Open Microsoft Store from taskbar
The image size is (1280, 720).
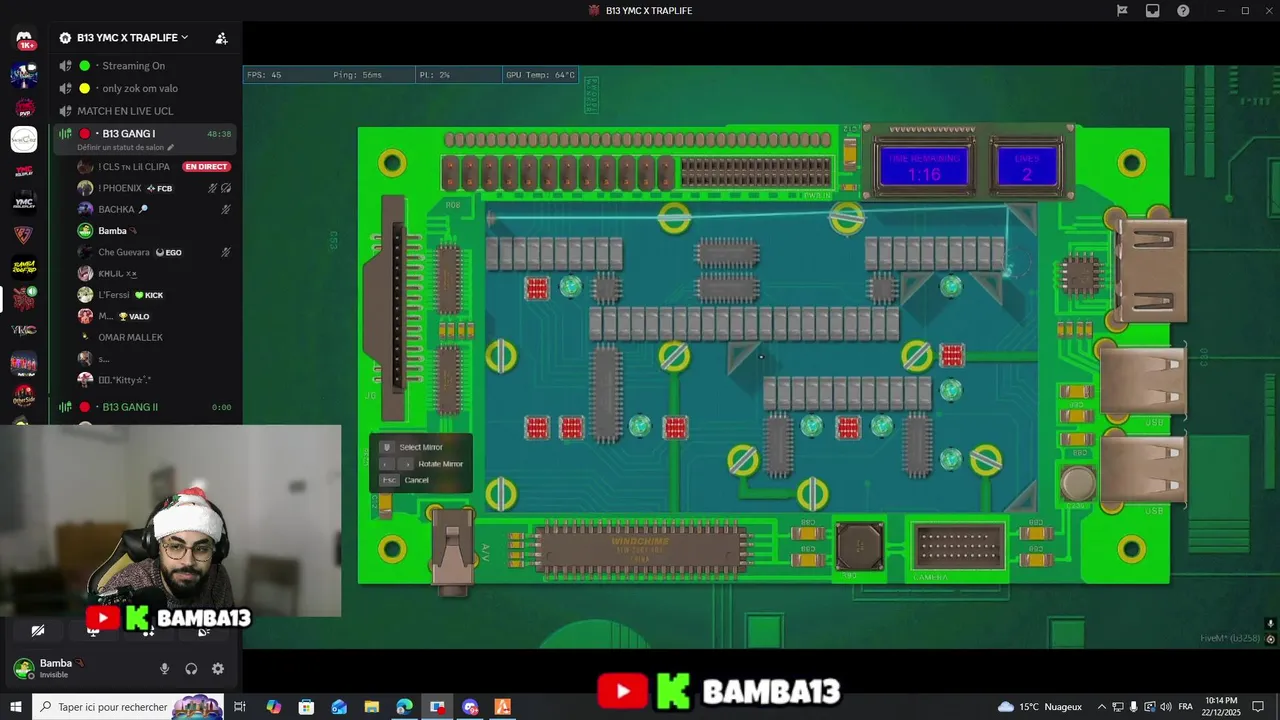pyautogui.click(x=306, y=707)
